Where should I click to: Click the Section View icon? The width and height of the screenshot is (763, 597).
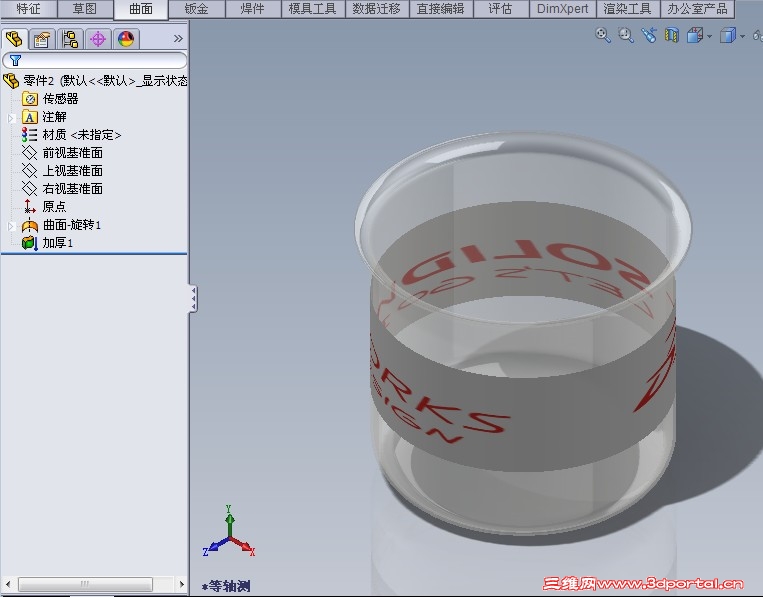pyautogui.click(x=672, y=35)
